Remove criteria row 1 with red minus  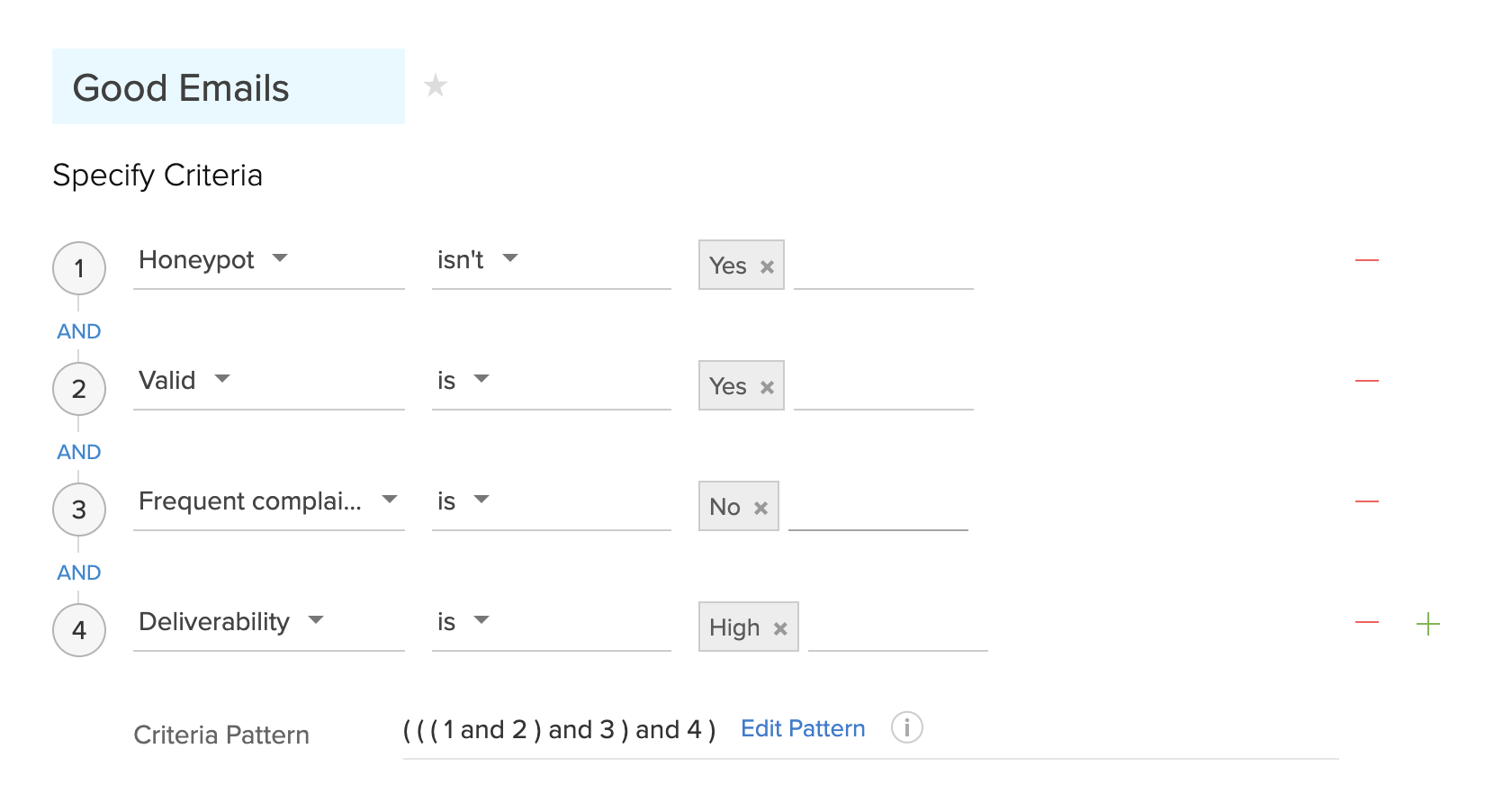pos(1366,261)
